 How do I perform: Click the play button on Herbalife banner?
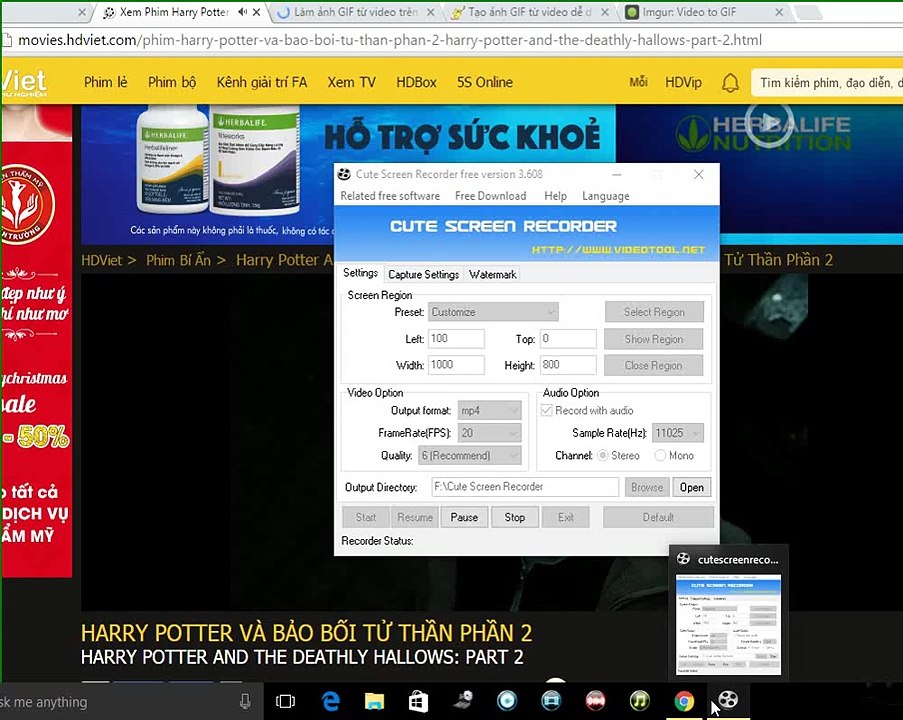[x=769, y=123]
